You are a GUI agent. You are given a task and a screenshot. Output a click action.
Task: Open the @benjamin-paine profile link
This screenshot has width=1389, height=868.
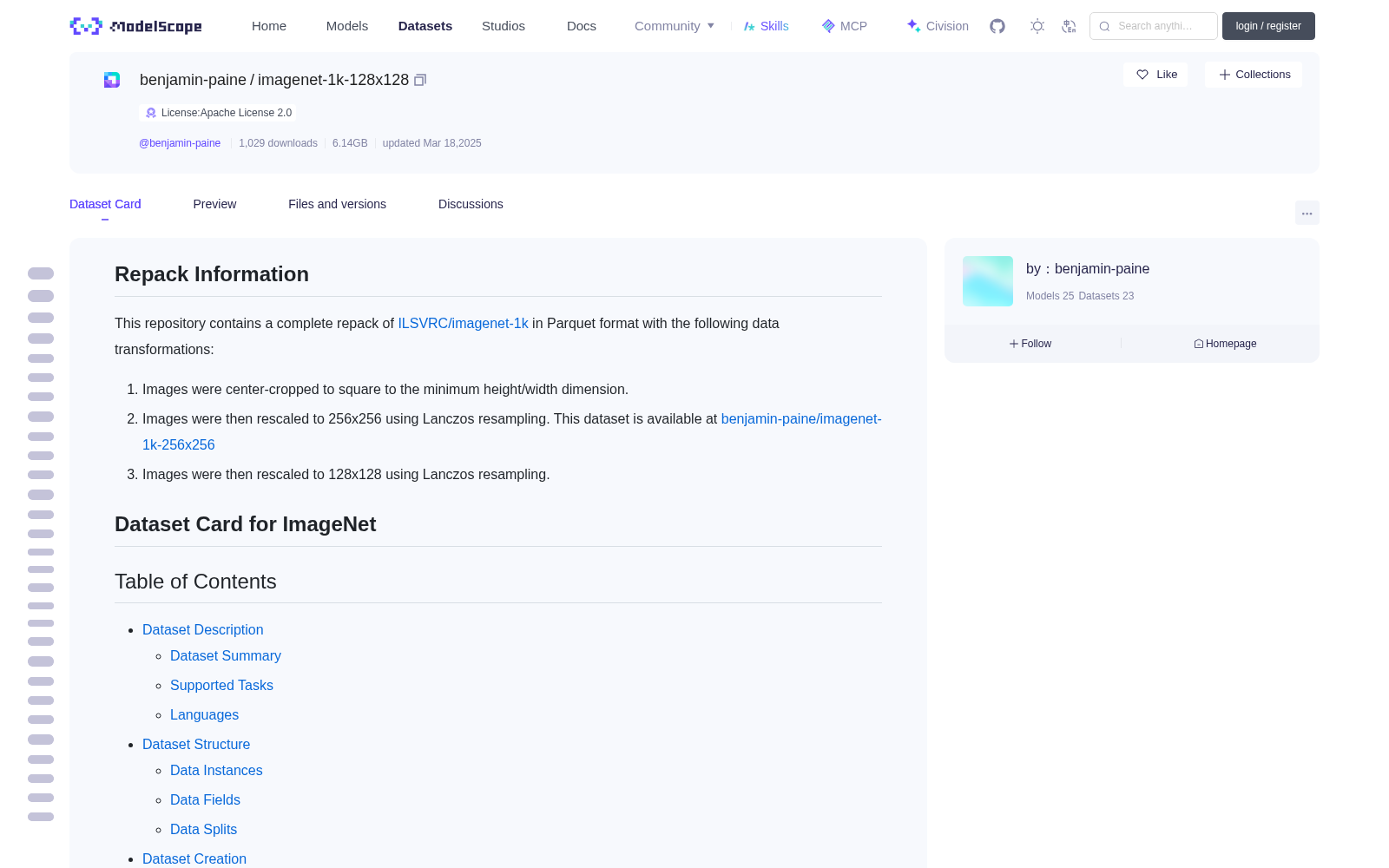[180, 143]
